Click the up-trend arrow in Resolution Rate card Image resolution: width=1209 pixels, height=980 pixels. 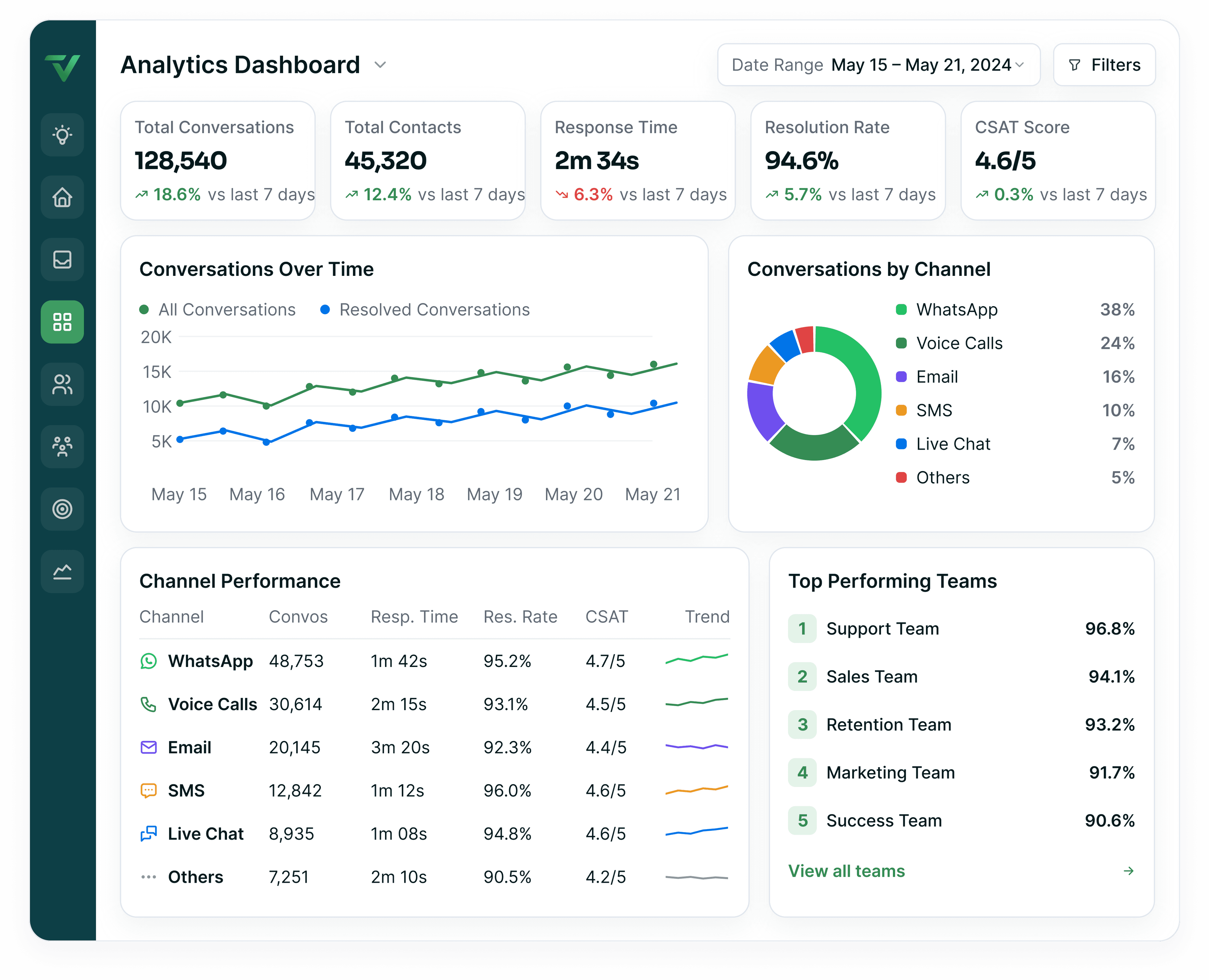(x=772, y=195)
